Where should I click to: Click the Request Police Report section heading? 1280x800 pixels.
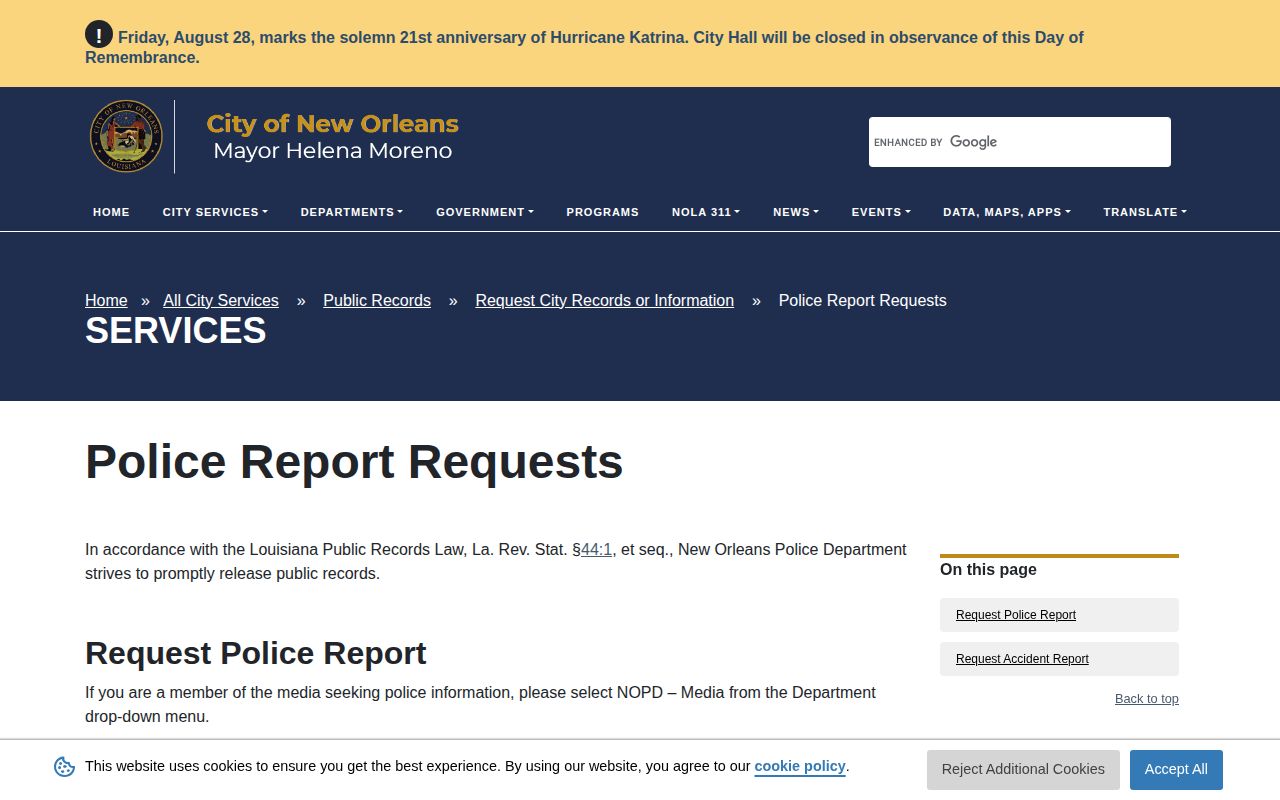pyautogui.click(x=256, y=653)
